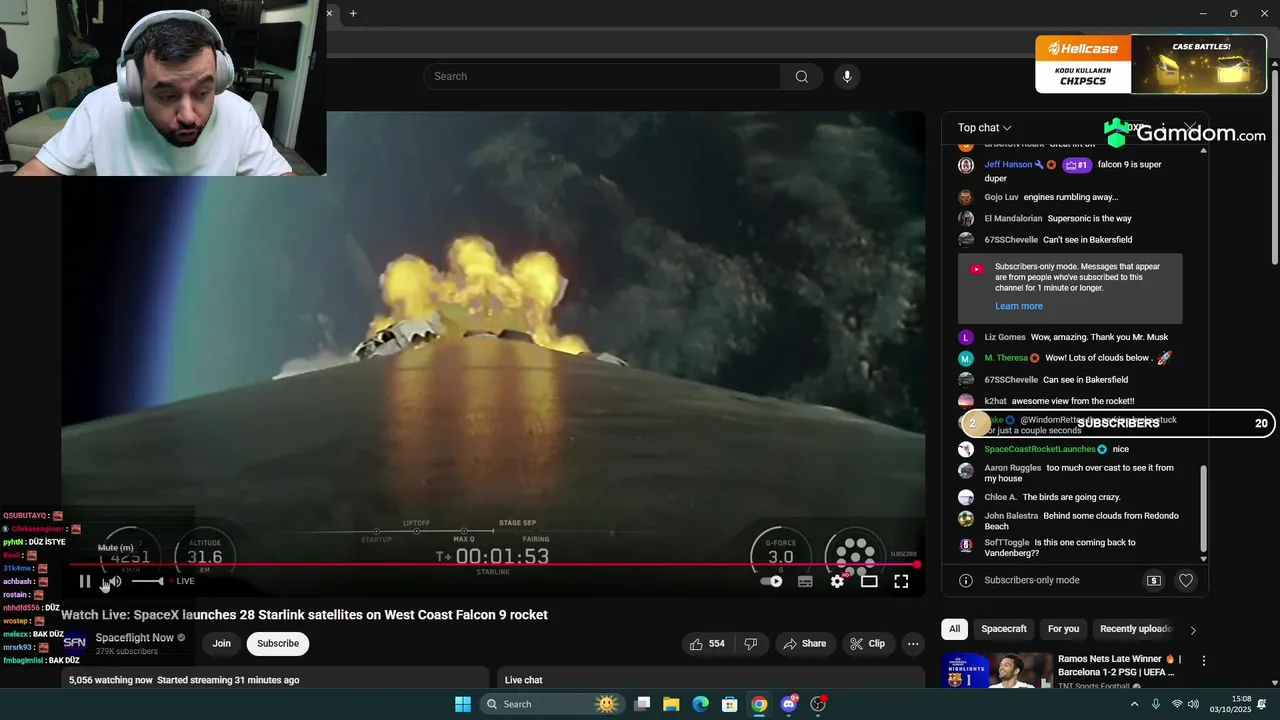Create a Clip of the video
Image resolution: width=1280 pixels, height=720 pixels.
(x=867, y=644)
